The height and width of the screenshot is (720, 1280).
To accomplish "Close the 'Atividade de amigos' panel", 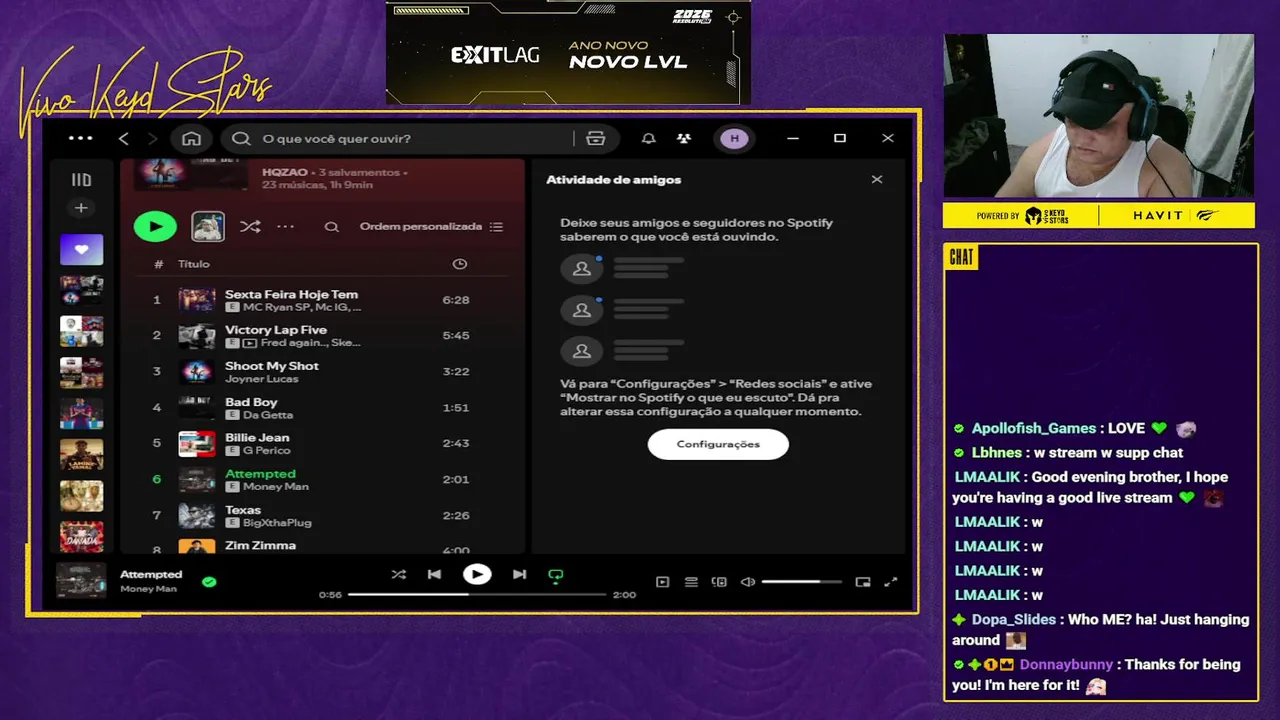I will (877, 179).
